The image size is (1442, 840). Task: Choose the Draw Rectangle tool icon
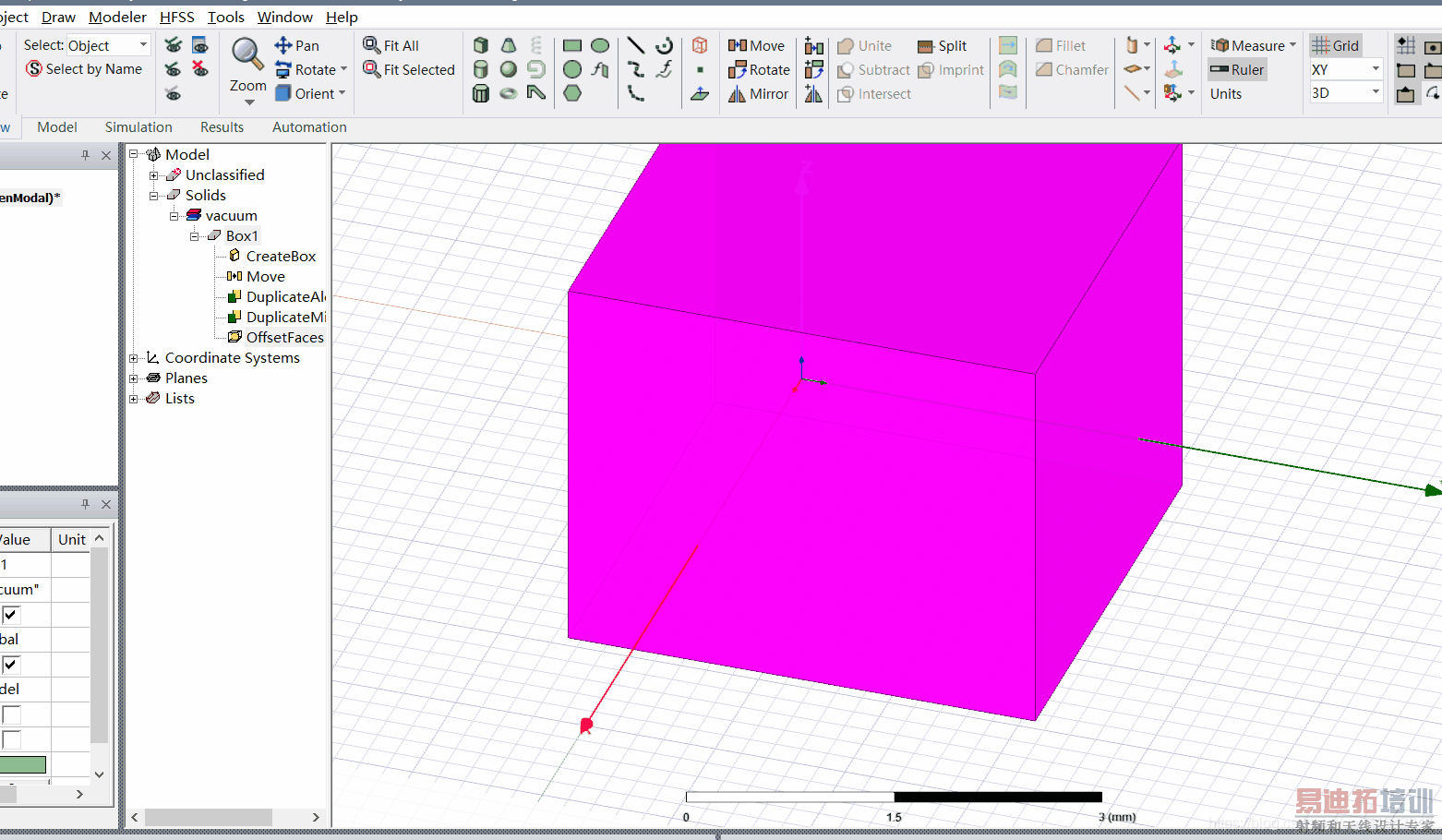(572, 45)
